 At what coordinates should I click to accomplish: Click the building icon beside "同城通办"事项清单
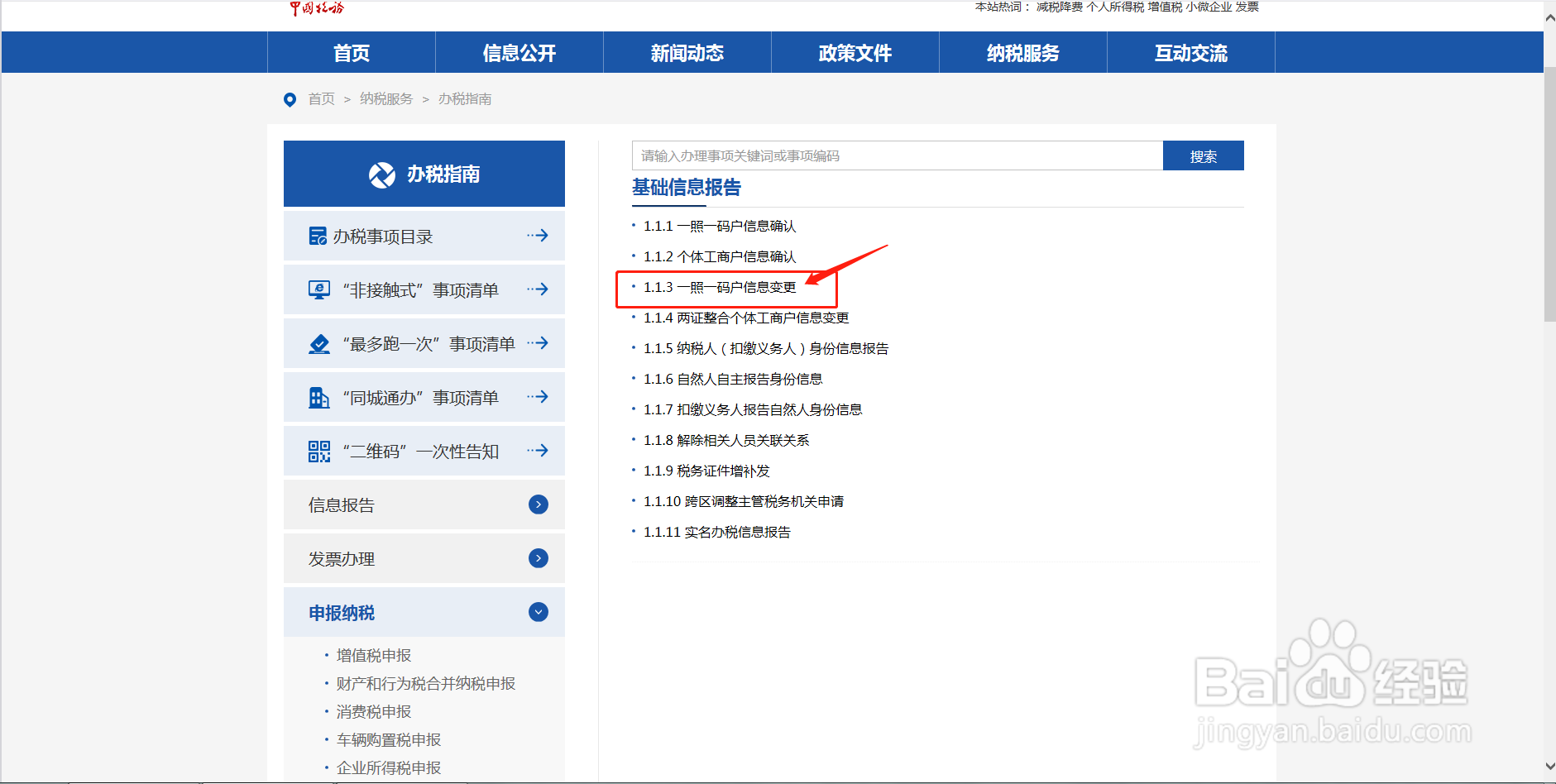[318, 398]
